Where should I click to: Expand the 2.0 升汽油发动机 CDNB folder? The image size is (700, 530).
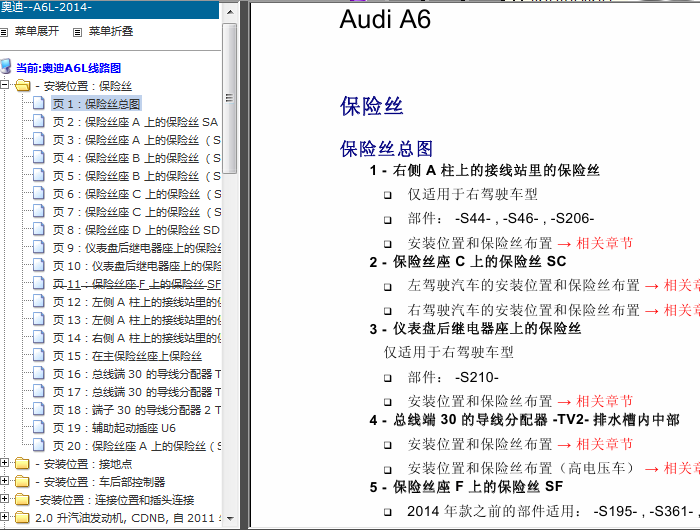(4, 517)
